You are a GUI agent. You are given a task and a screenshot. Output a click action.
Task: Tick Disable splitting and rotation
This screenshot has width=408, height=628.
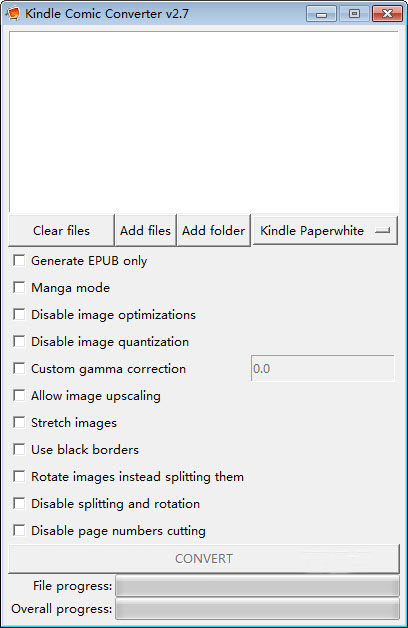tap(19, 503)
